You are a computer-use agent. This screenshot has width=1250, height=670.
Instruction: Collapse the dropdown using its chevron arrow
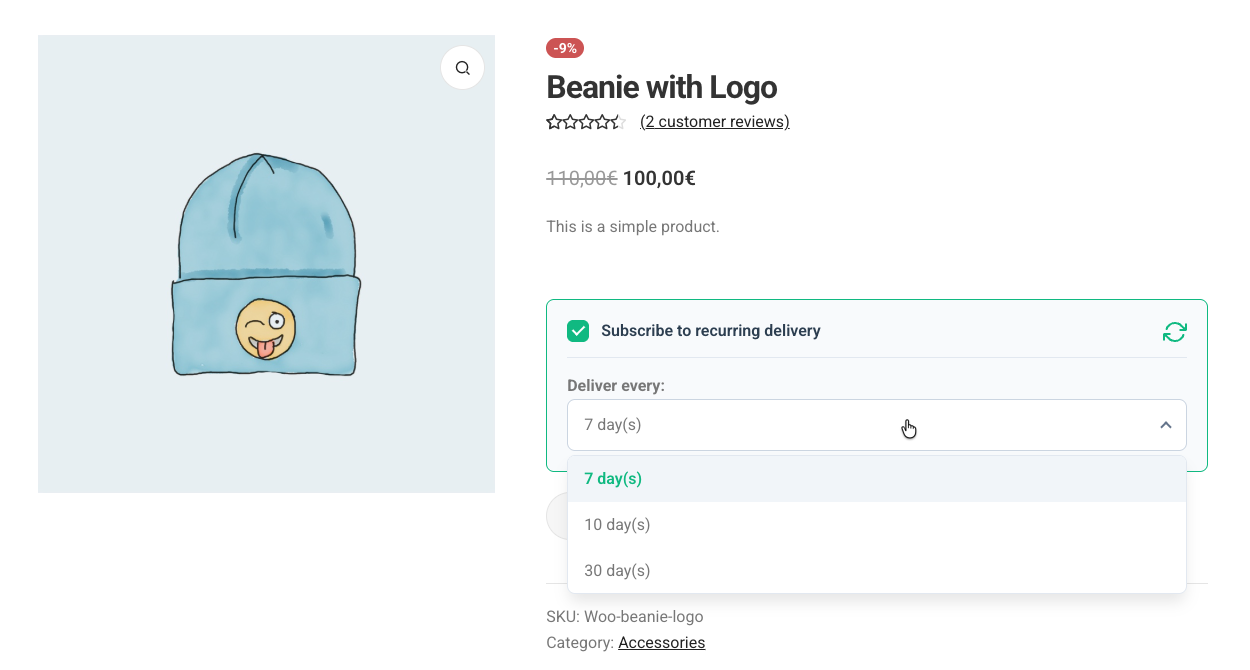coord(1165,425)
